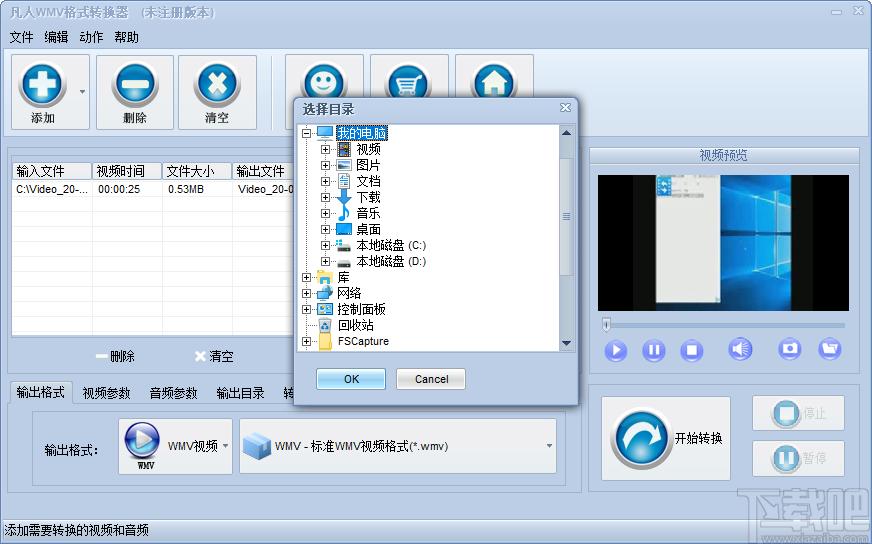Viewport: 872px width, 544px height.
Task: Collapse the 我的电脑 tree node
Action: [306, 133]
